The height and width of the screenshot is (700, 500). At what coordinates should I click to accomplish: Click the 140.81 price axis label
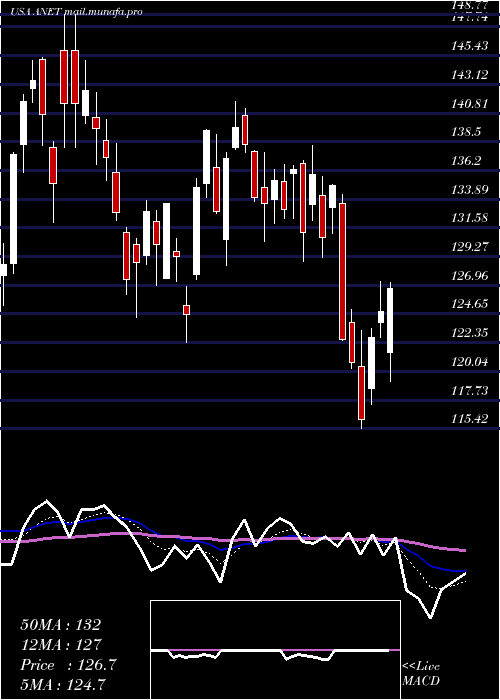(471, 104)
